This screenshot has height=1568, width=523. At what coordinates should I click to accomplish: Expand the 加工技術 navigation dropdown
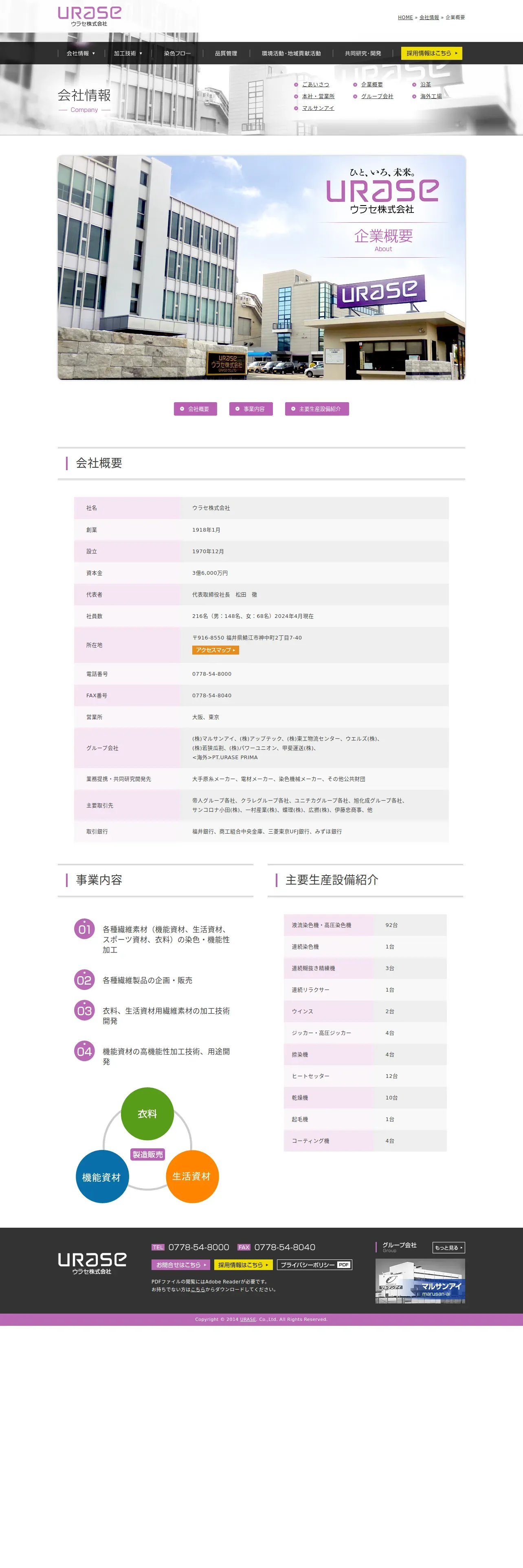click(x=128, y=54)
